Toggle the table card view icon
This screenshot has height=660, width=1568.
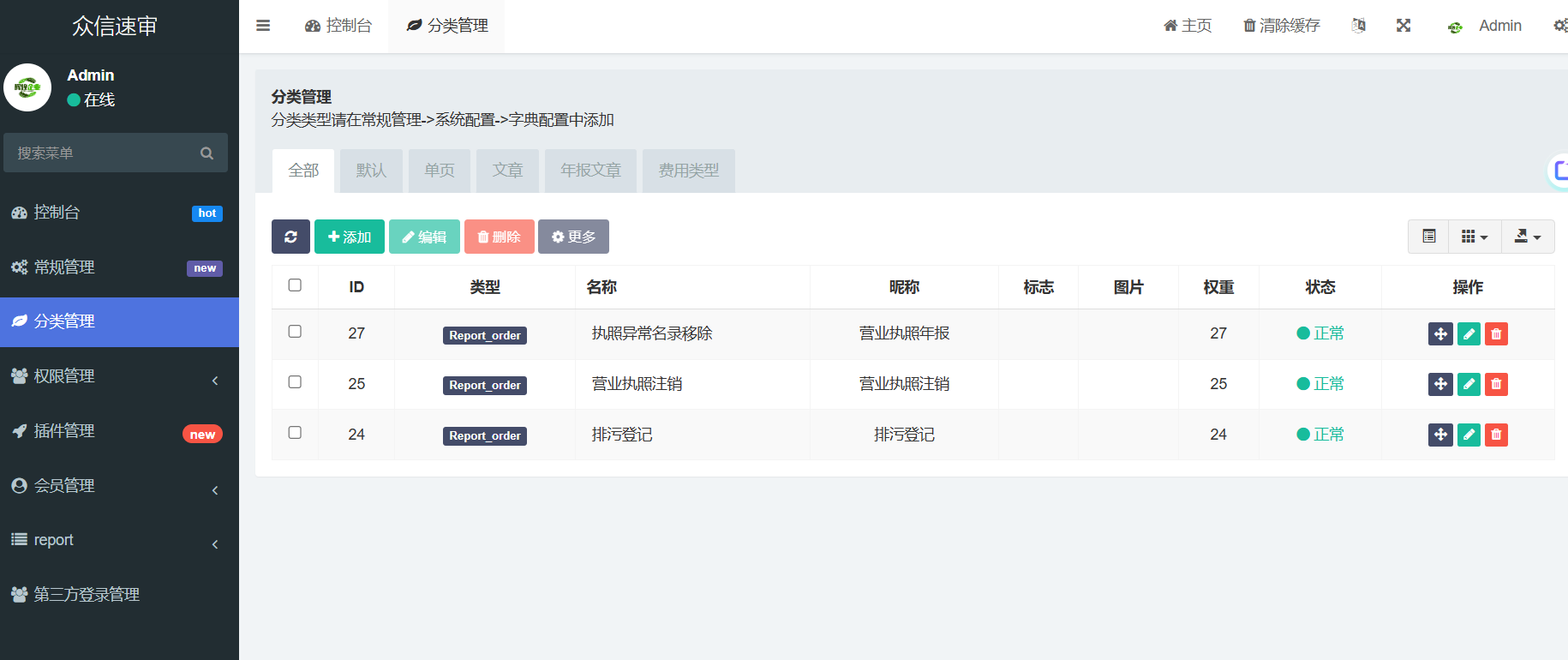tap(1428, 237)
